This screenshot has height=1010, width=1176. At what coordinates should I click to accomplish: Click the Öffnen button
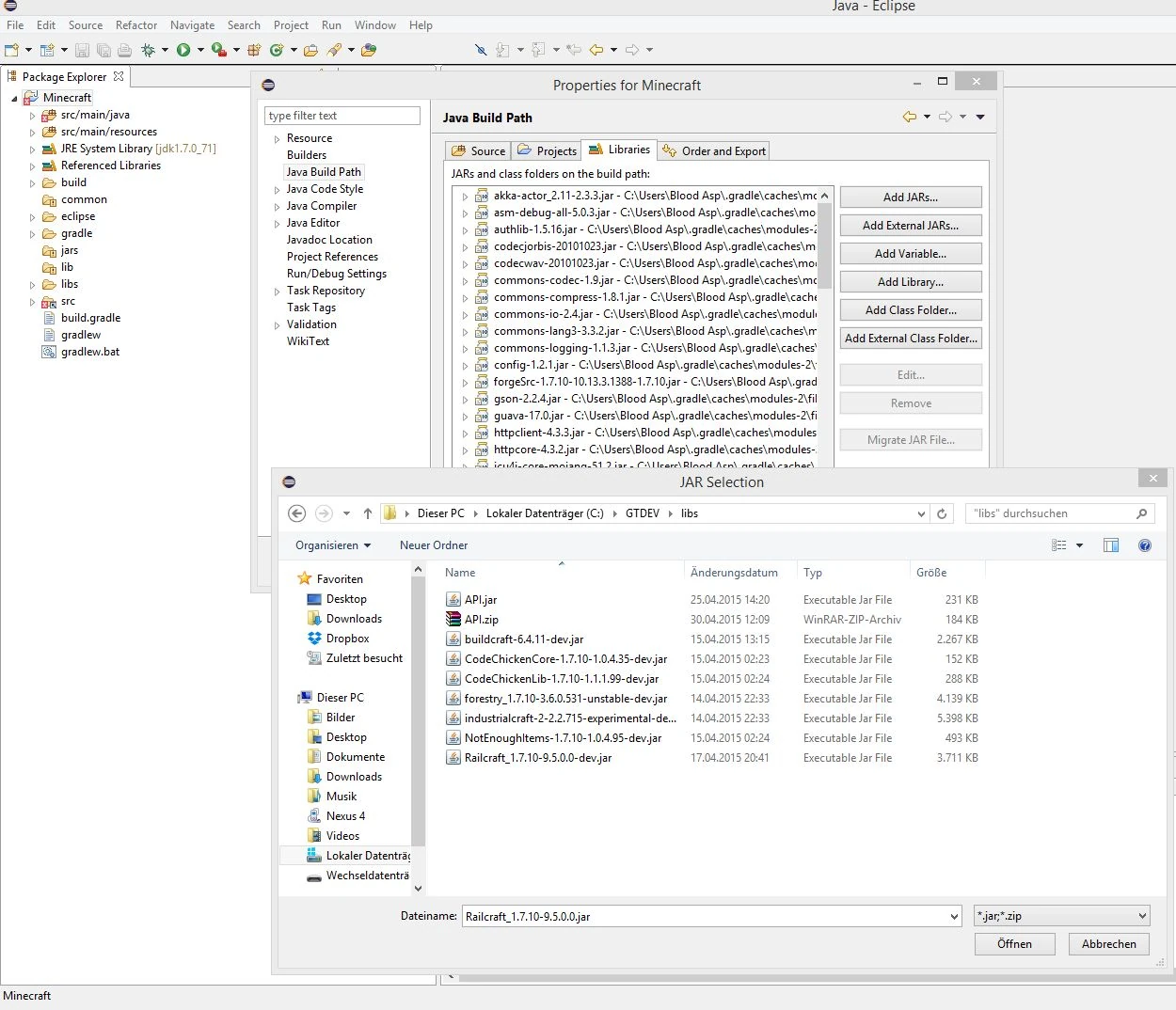click(x=1014, y=944)
